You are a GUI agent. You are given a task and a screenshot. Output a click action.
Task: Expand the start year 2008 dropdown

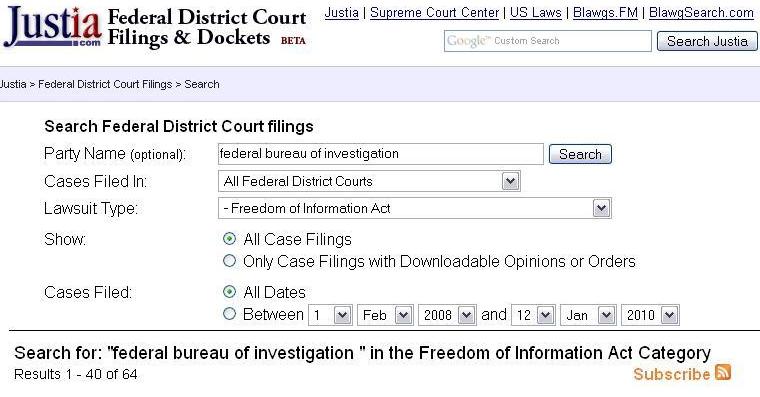[447, 315]
